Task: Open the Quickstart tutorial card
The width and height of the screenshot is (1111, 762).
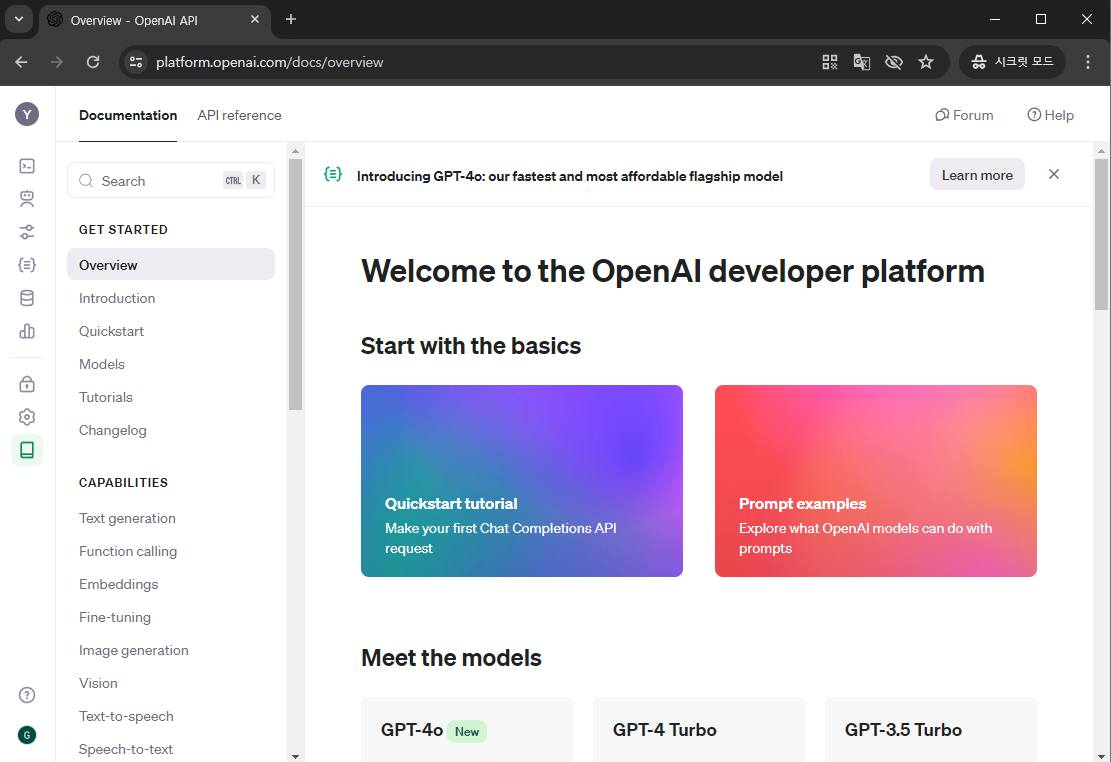Action: [521, 481]
